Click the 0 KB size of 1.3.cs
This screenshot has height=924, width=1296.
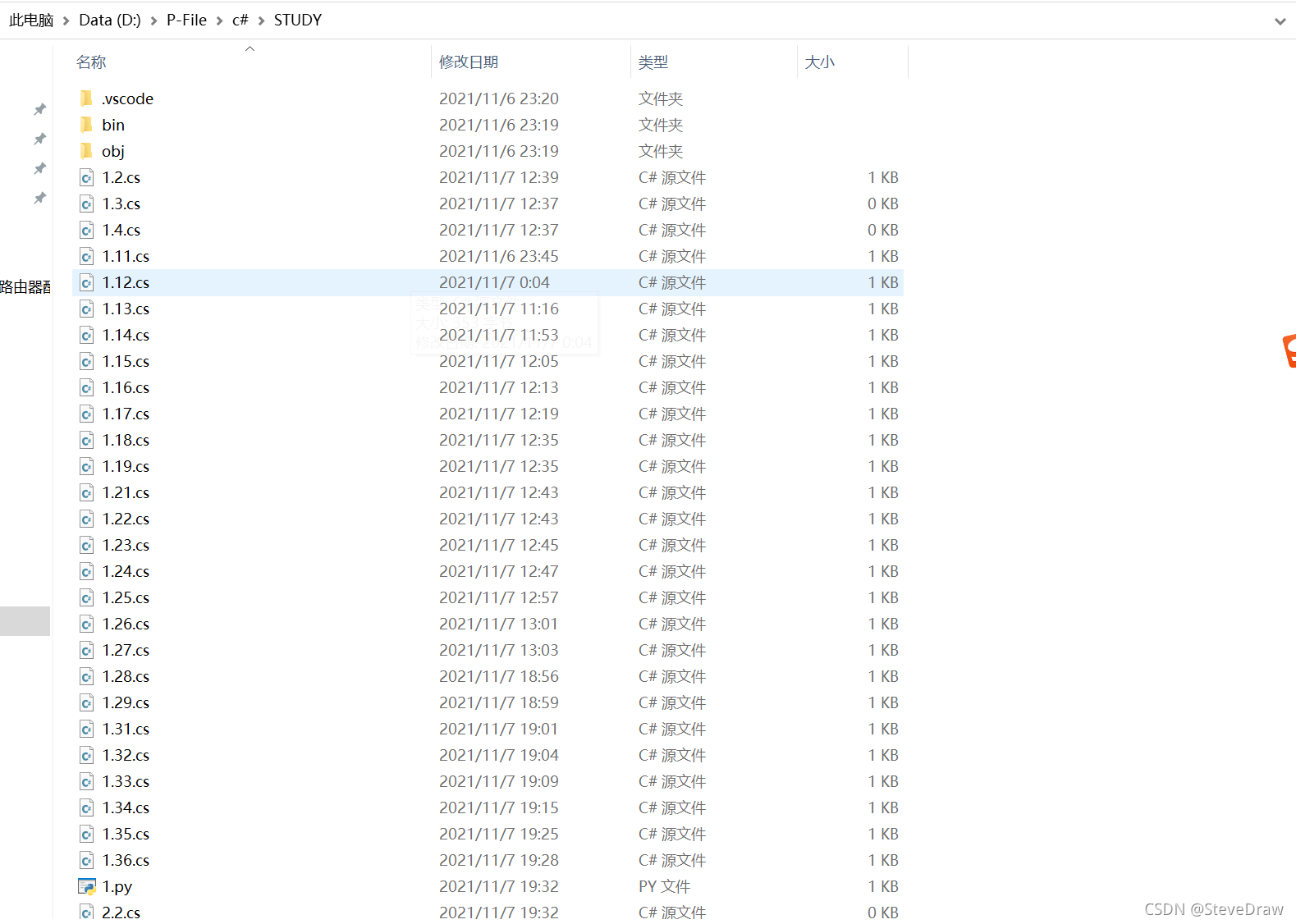pos(883,204)
